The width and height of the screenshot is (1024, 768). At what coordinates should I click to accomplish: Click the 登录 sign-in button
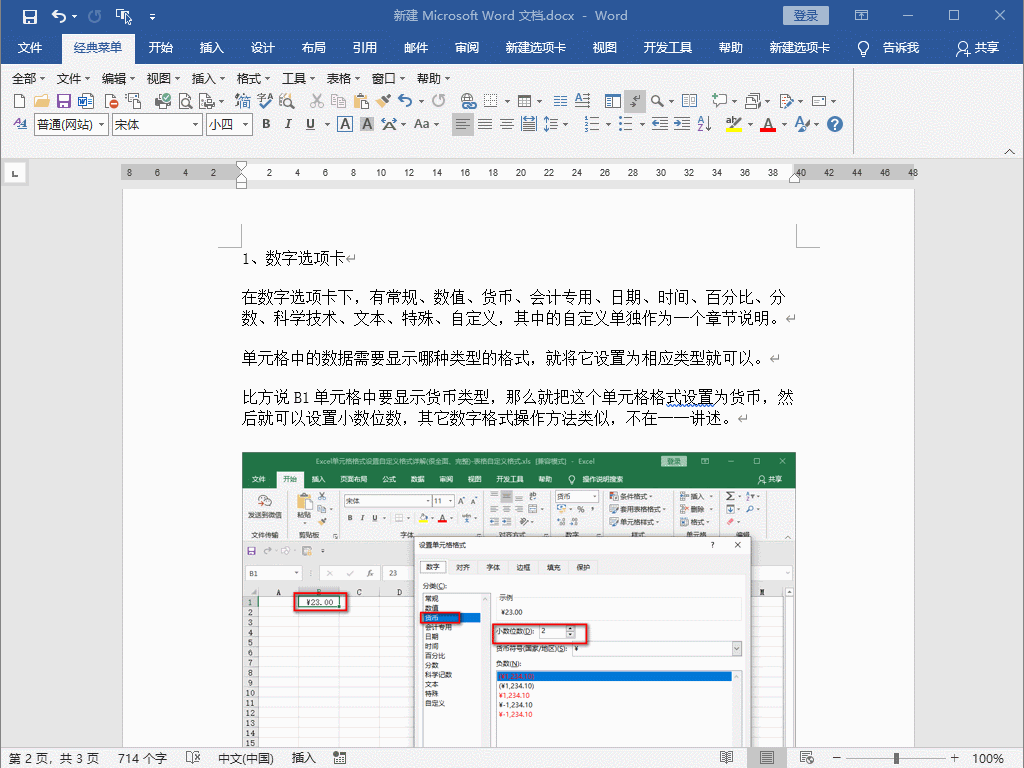click(x=805, y=16)
